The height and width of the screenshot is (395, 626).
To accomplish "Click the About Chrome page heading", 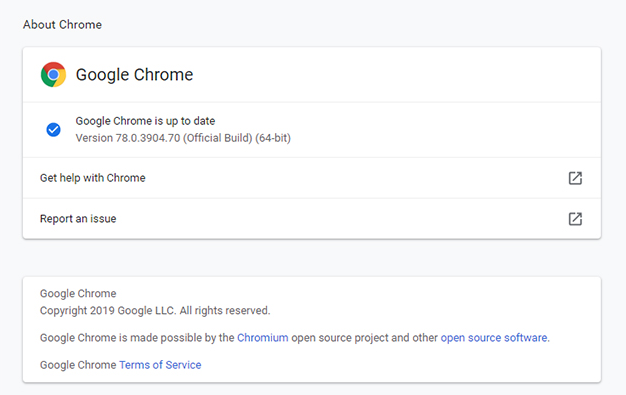I will [62, 24].
